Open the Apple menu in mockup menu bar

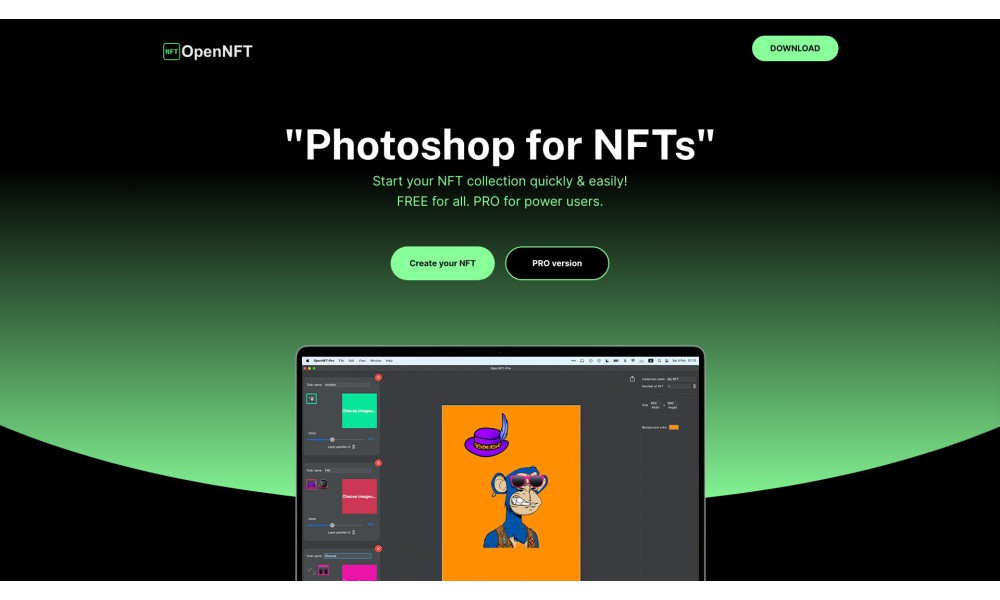(x=307, y=361)
